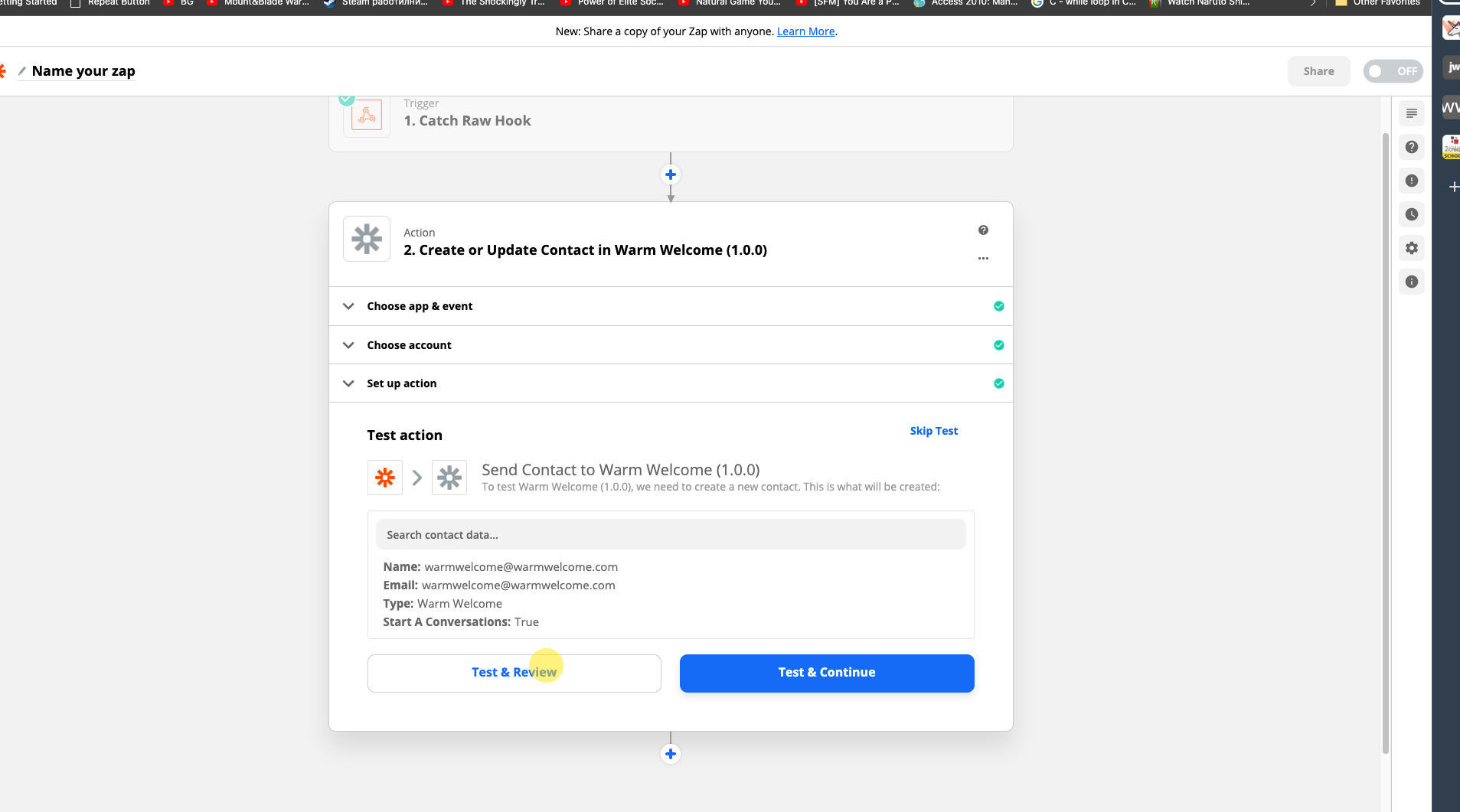Click the Type: Warm Welcome row
The image size is (1460, 812).
click(x=443, y=604)
